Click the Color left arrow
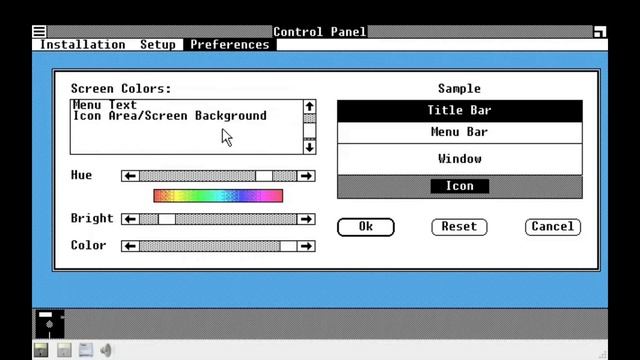The width and height of the screenshot is (640, 360). click(x=130, y=246)
